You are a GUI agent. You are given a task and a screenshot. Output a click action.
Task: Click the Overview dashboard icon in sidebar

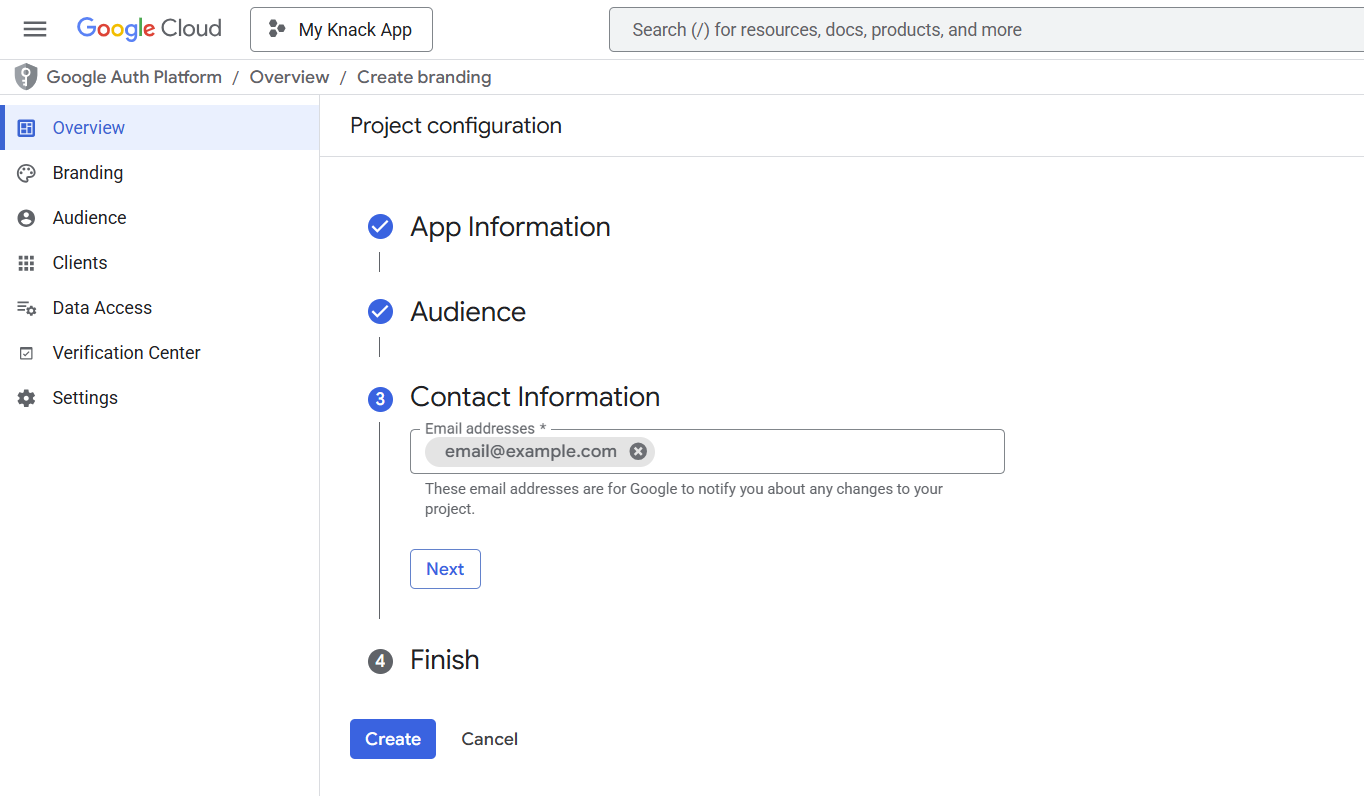[x=27, y=128]
